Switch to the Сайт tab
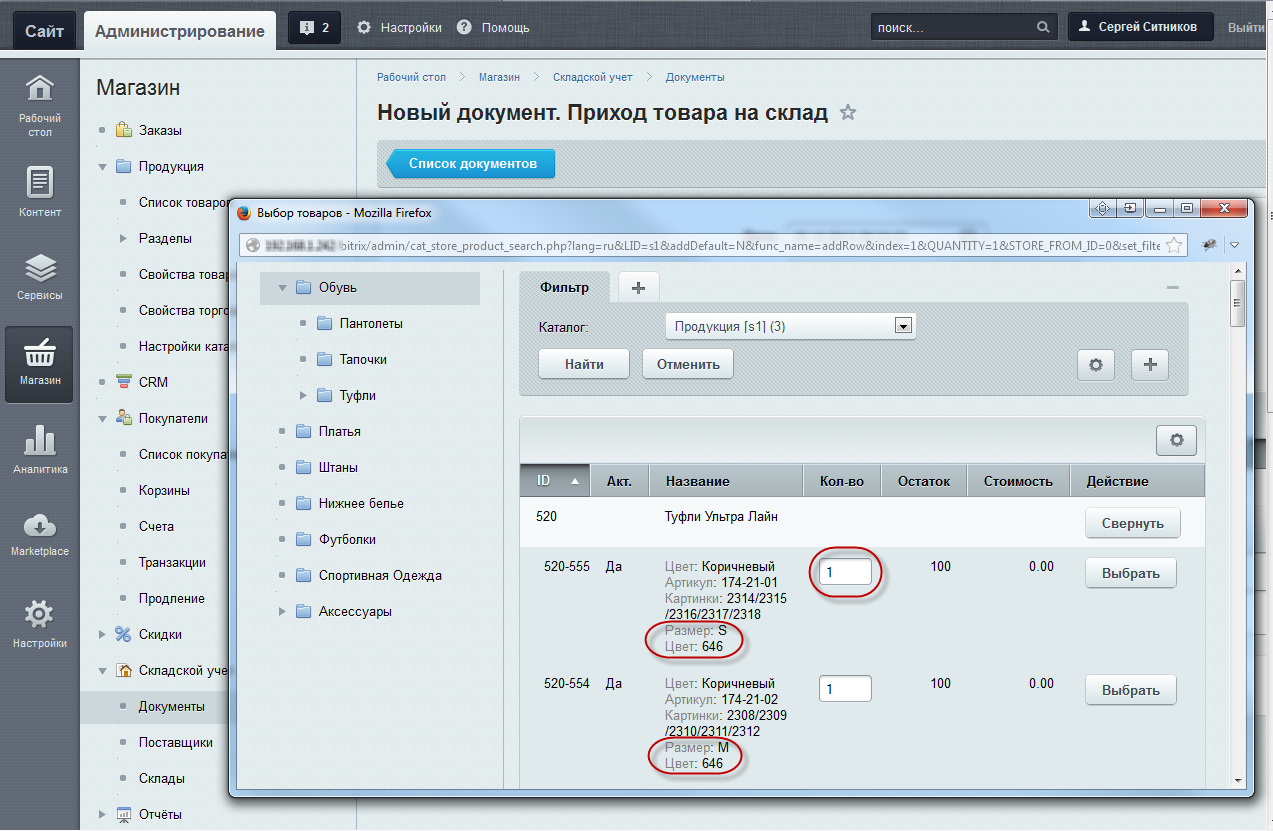The image size is (1273, 831). (45, 31)
